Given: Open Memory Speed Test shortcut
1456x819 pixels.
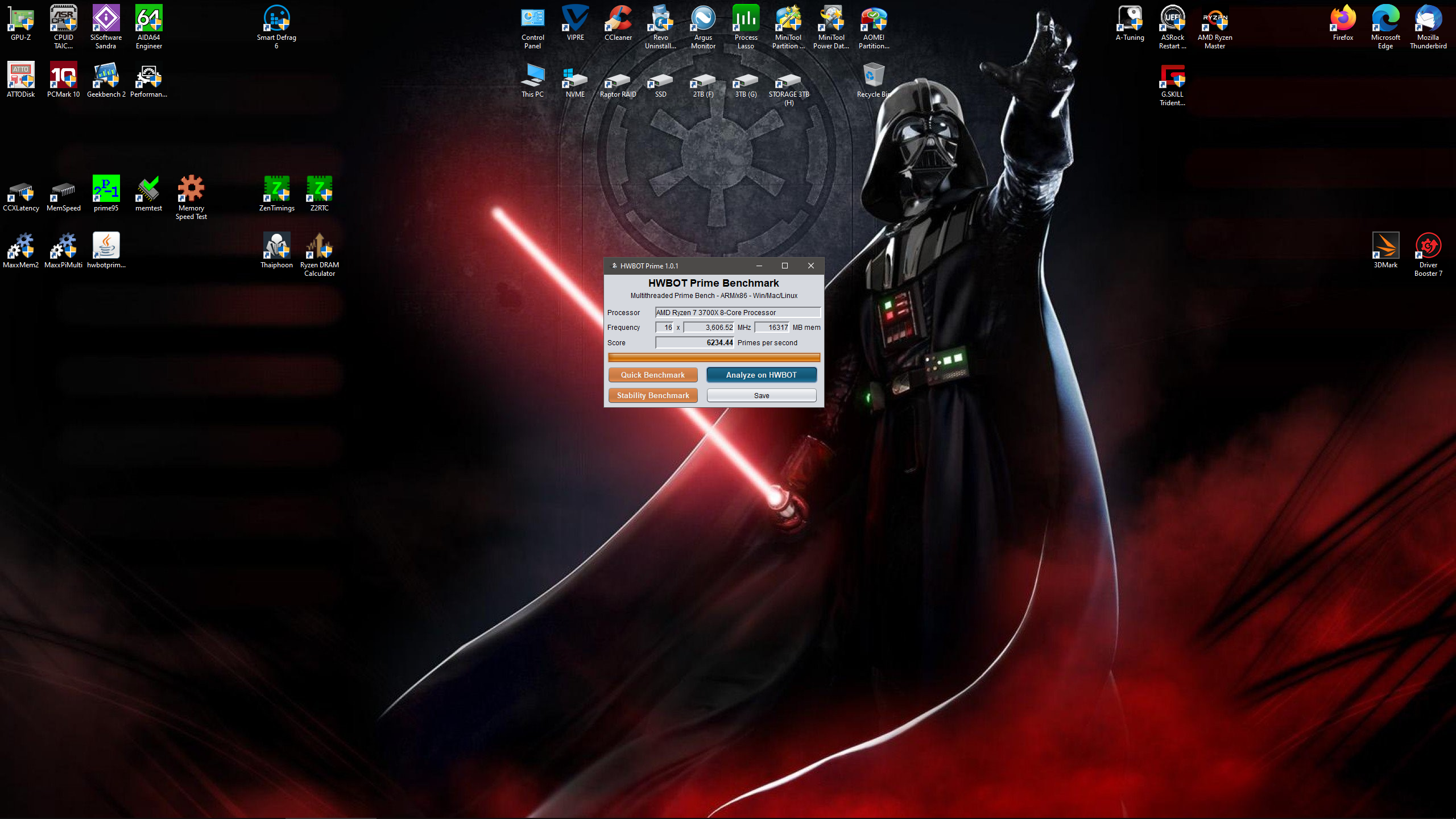Looking at the screenshot, I should coord(192,197).
